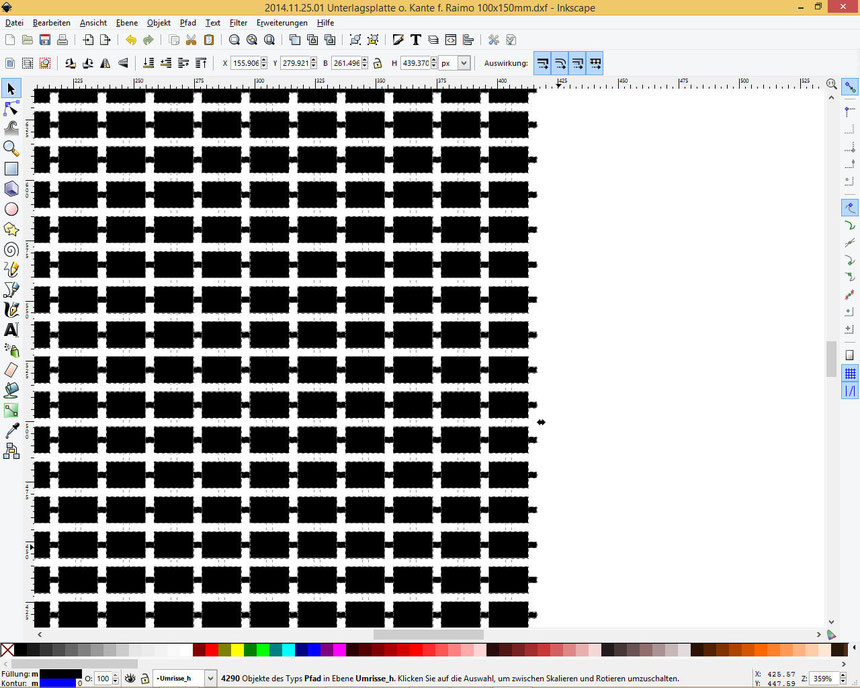Click the no-color X swatch

click(x=7, y=650)
